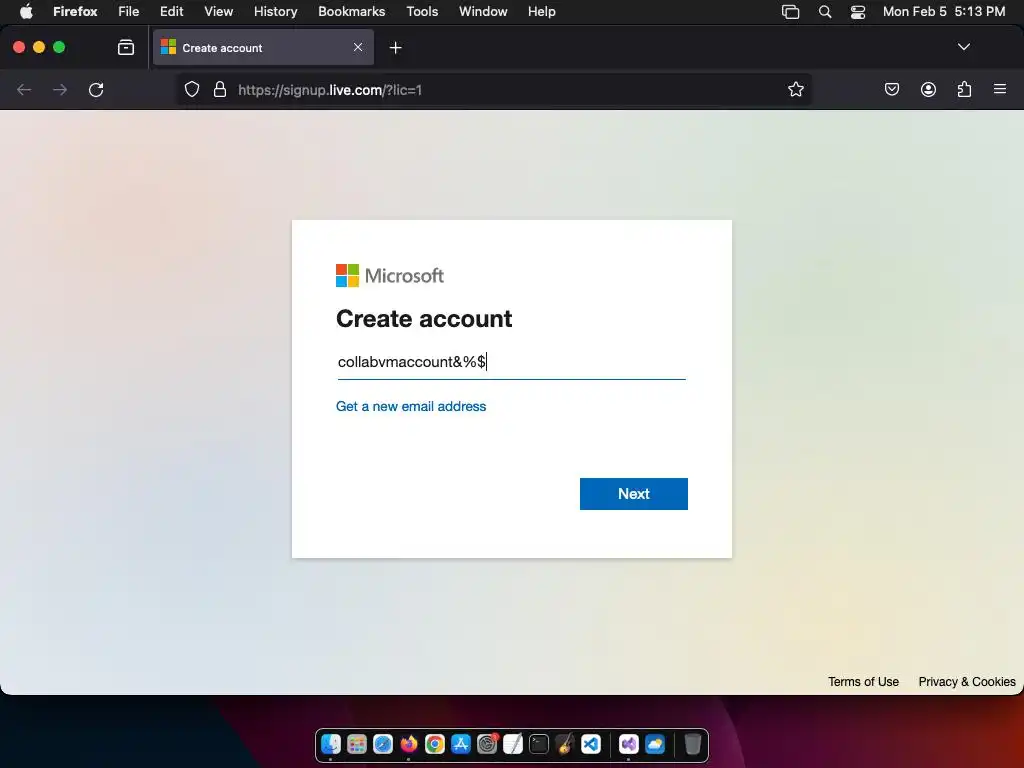Viewport: 1024px width, 768px height.
Task: Open Terms of Use link
Action: click(863, 682)
